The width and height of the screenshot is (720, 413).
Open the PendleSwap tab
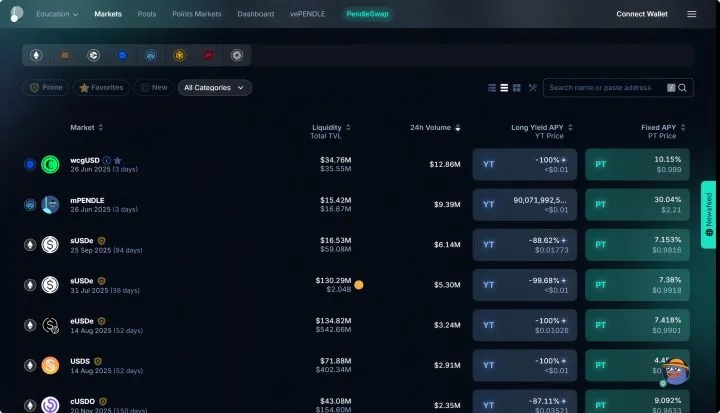click(367, 14)
